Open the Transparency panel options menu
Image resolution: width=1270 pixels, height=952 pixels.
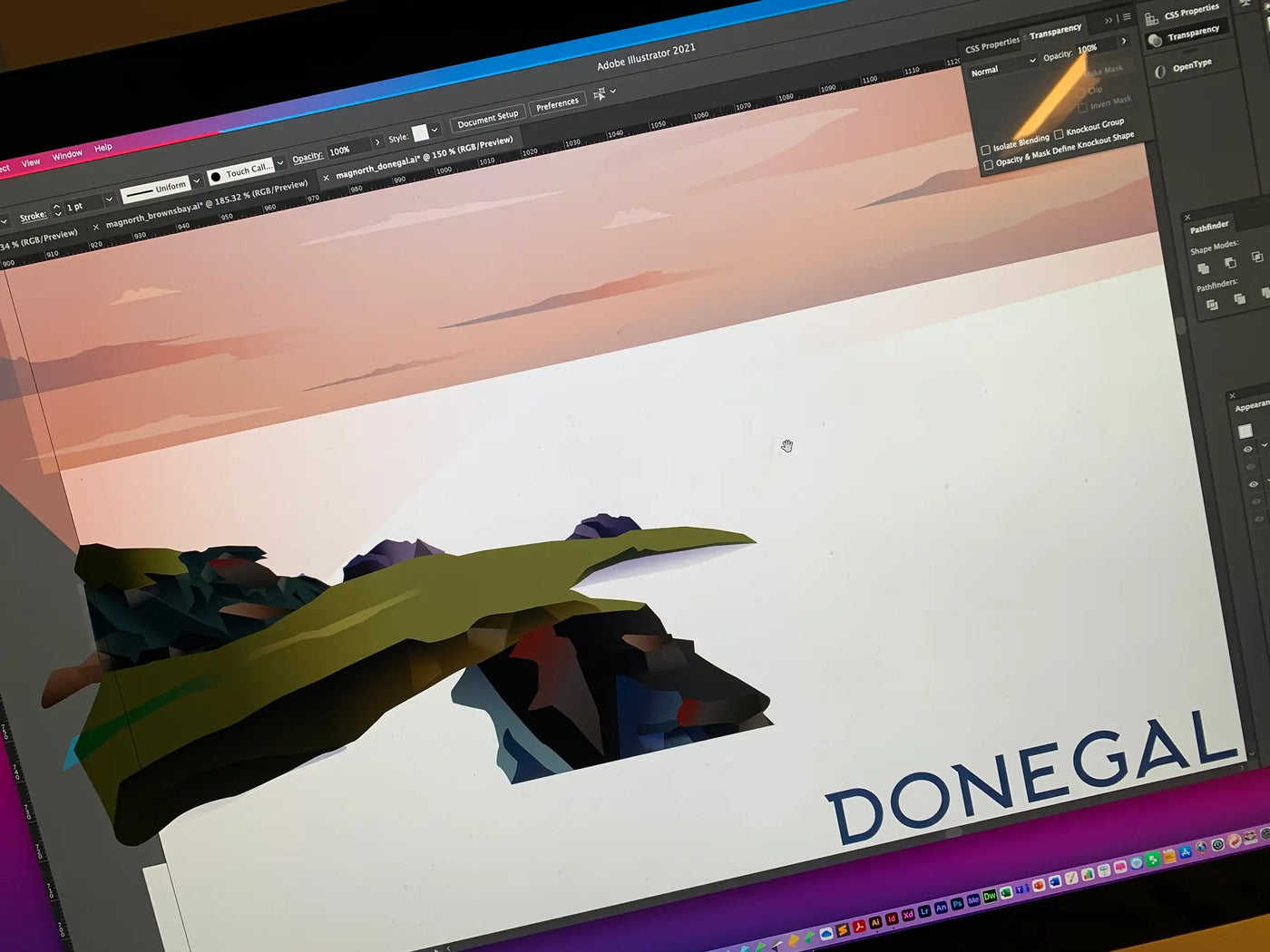(1127, 17)
